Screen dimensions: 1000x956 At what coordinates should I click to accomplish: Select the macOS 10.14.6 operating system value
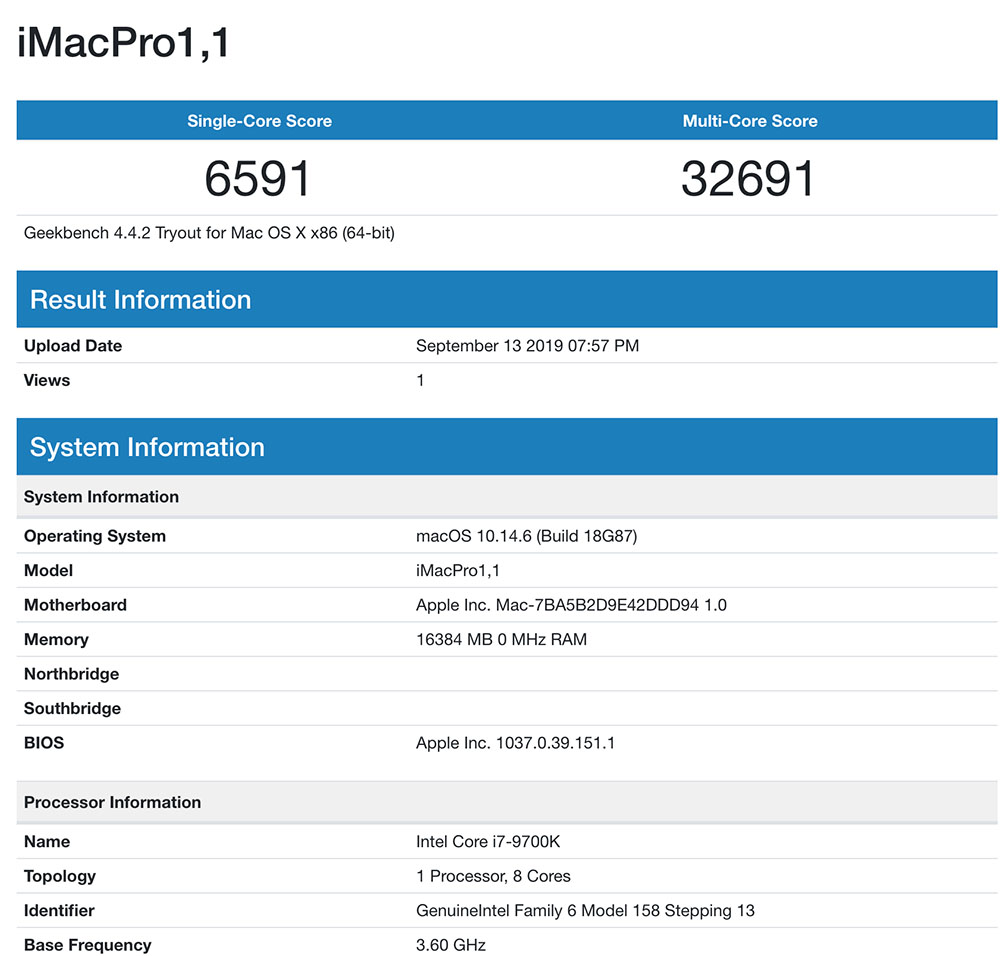(x=526, y=536)
